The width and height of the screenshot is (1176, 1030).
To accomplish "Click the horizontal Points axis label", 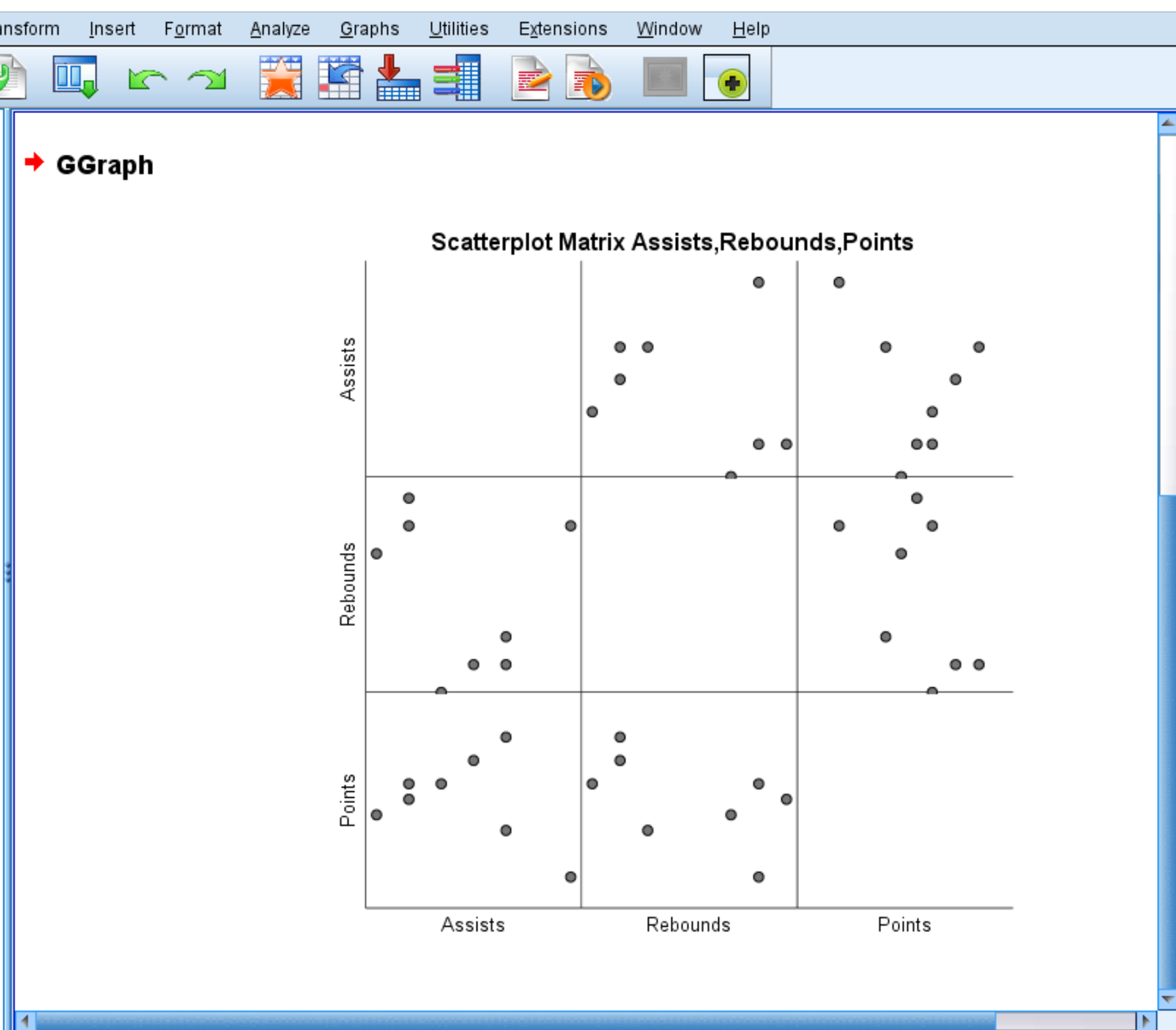I will [904, 924].
